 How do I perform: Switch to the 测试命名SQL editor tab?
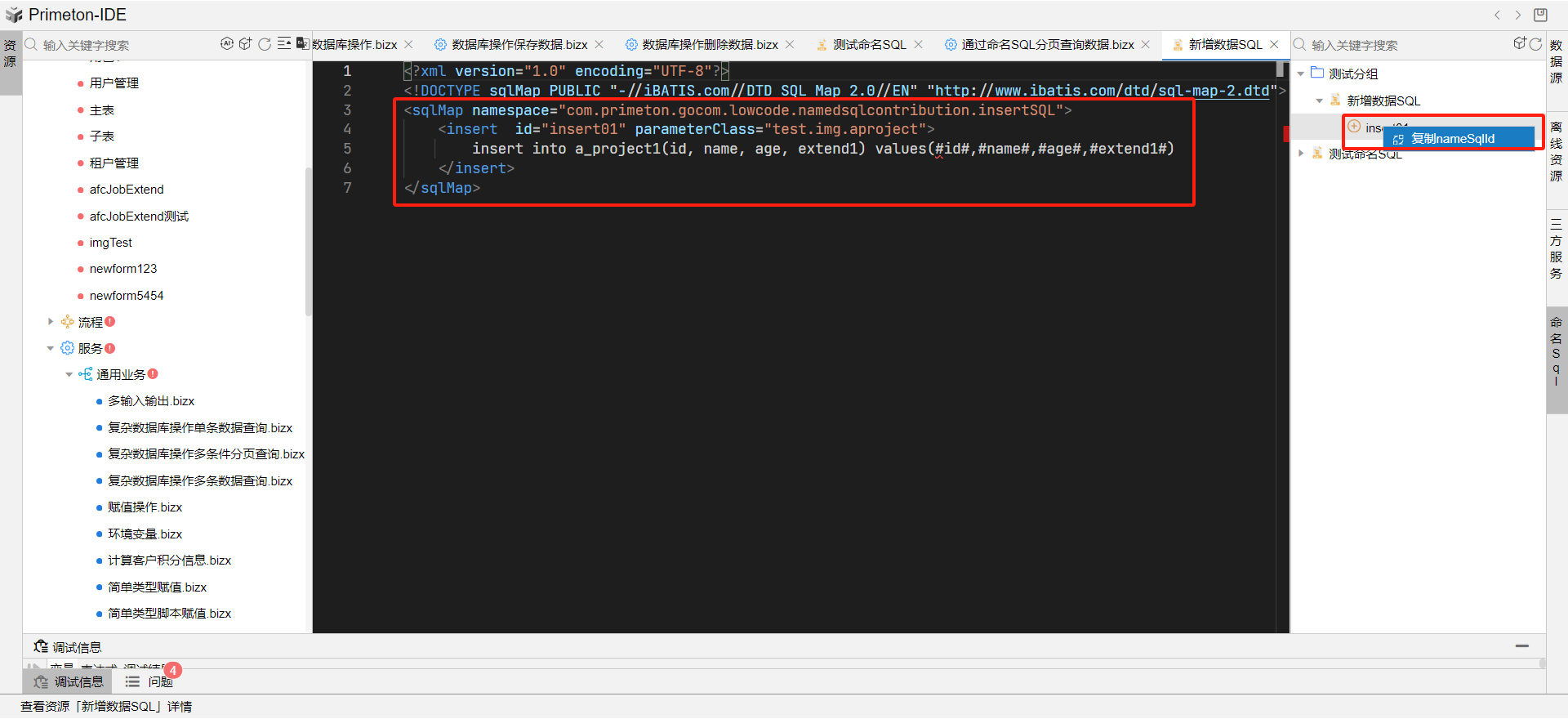869,45
